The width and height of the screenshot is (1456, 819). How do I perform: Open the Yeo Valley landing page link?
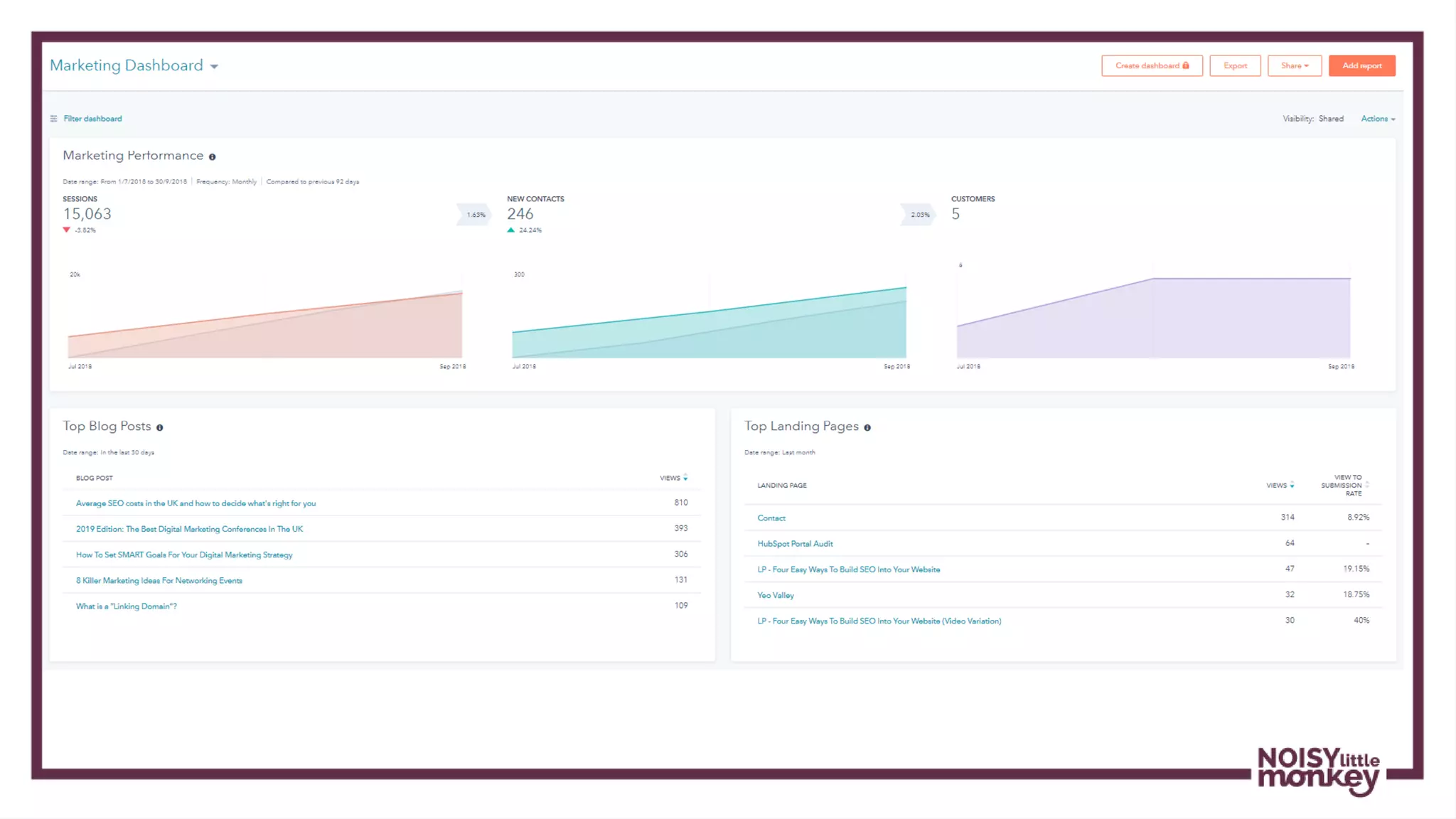(x=776, y=595)
